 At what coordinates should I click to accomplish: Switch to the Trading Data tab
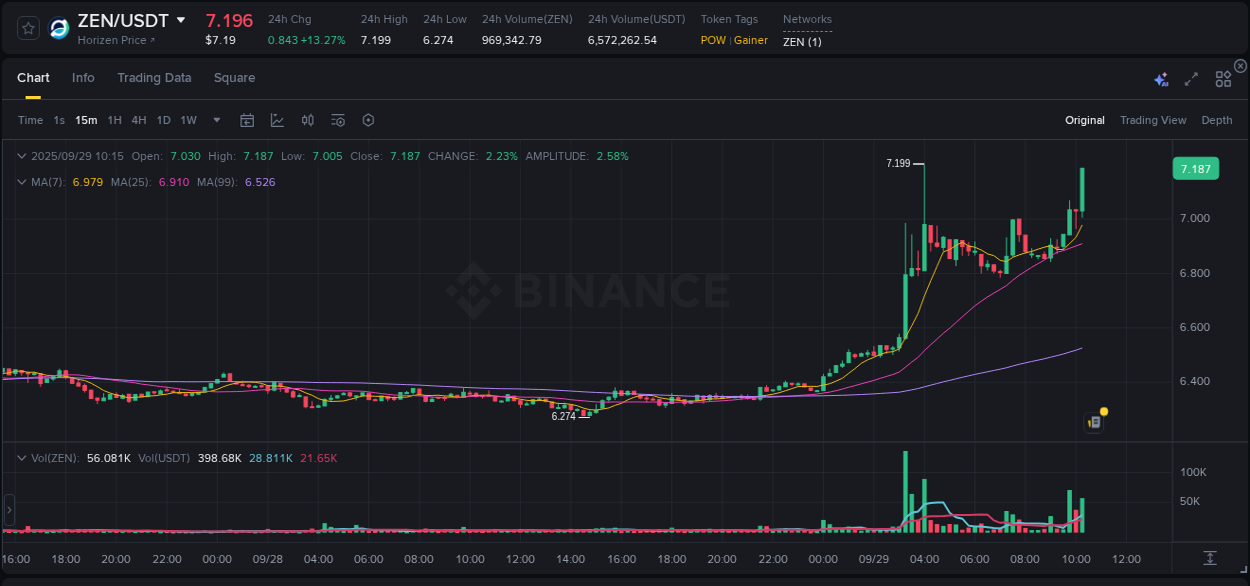pyautogui.click(x=154, y=77)
